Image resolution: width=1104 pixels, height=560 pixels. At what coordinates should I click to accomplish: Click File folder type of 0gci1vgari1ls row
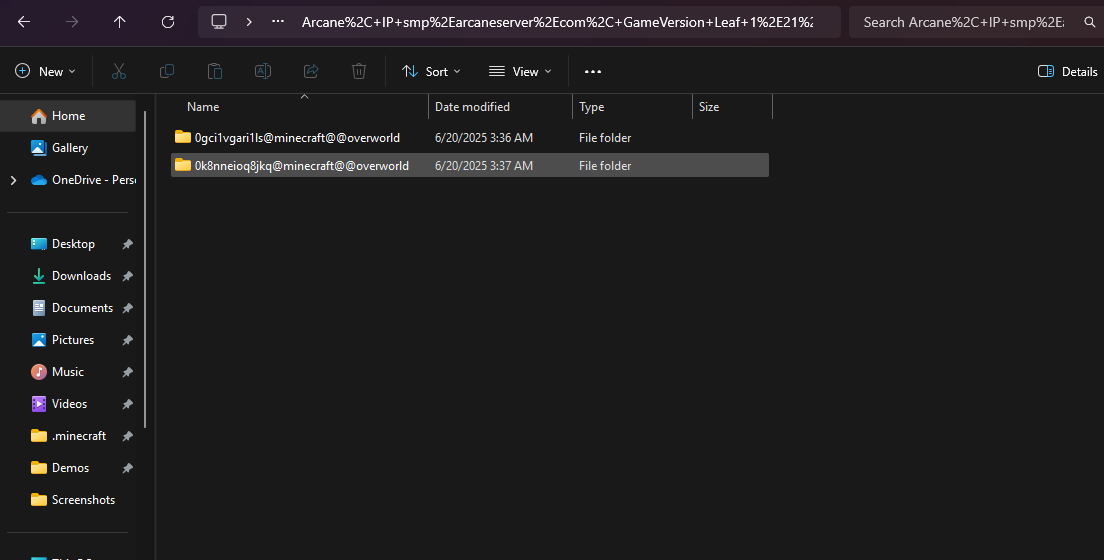click(605, 138)
